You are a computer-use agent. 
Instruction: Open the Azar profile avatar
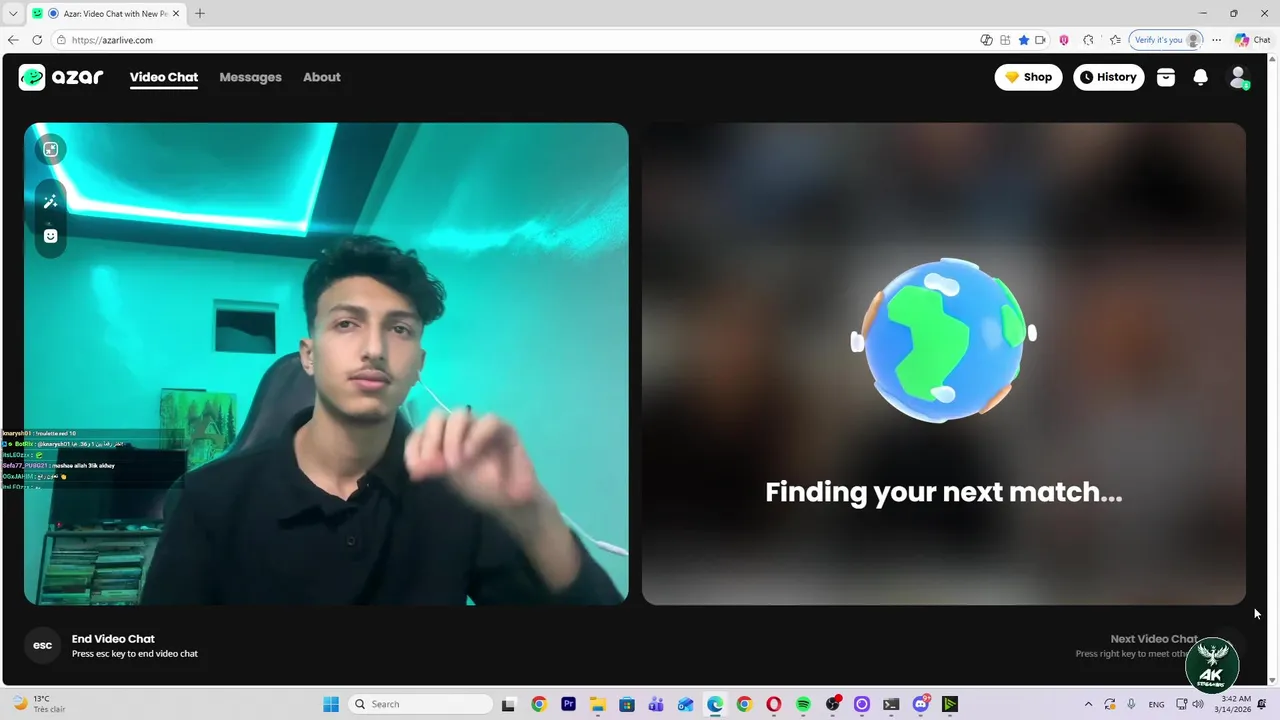click(x=1238, y=77)
